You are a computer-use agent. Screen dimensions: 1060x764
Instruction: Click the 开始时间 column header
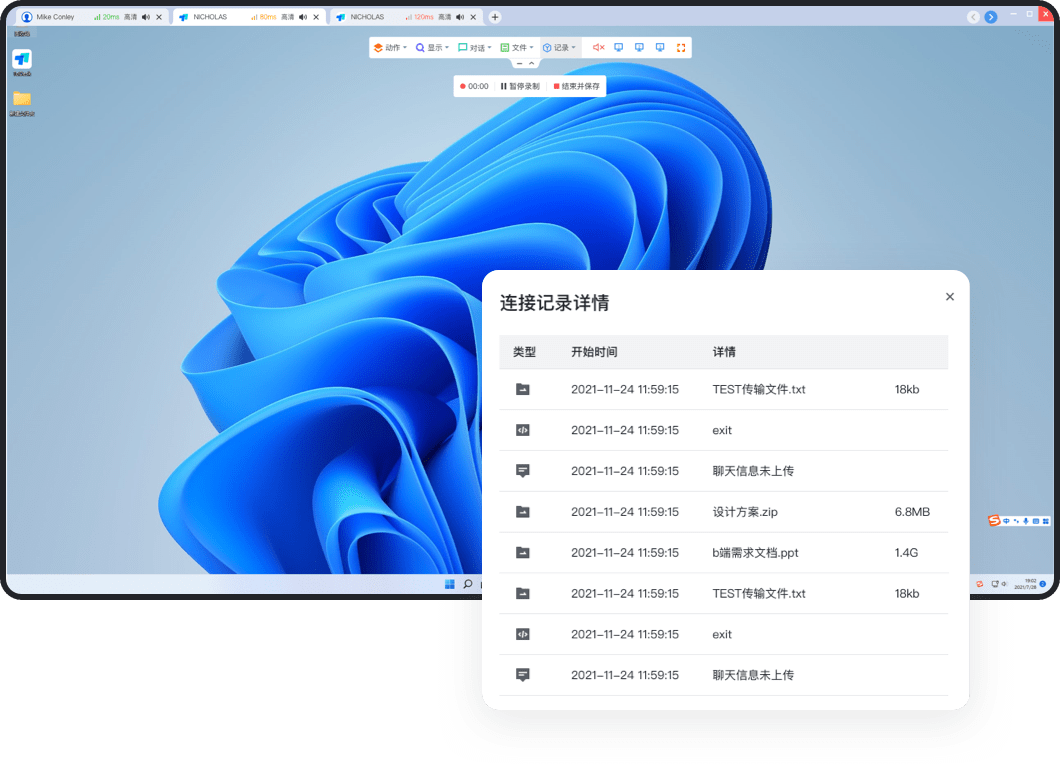[594, 352]
